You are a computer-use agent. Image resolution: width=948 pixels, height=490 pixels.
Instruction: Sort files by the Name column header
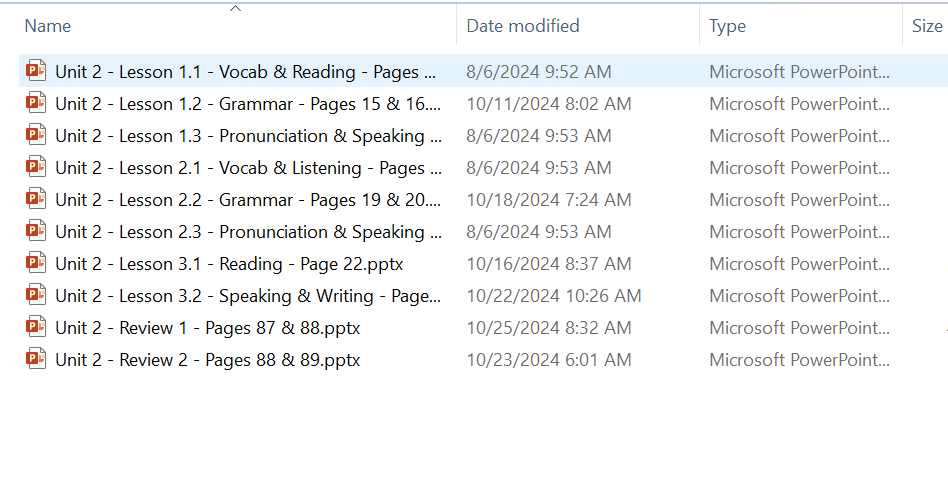pos(48,26)
